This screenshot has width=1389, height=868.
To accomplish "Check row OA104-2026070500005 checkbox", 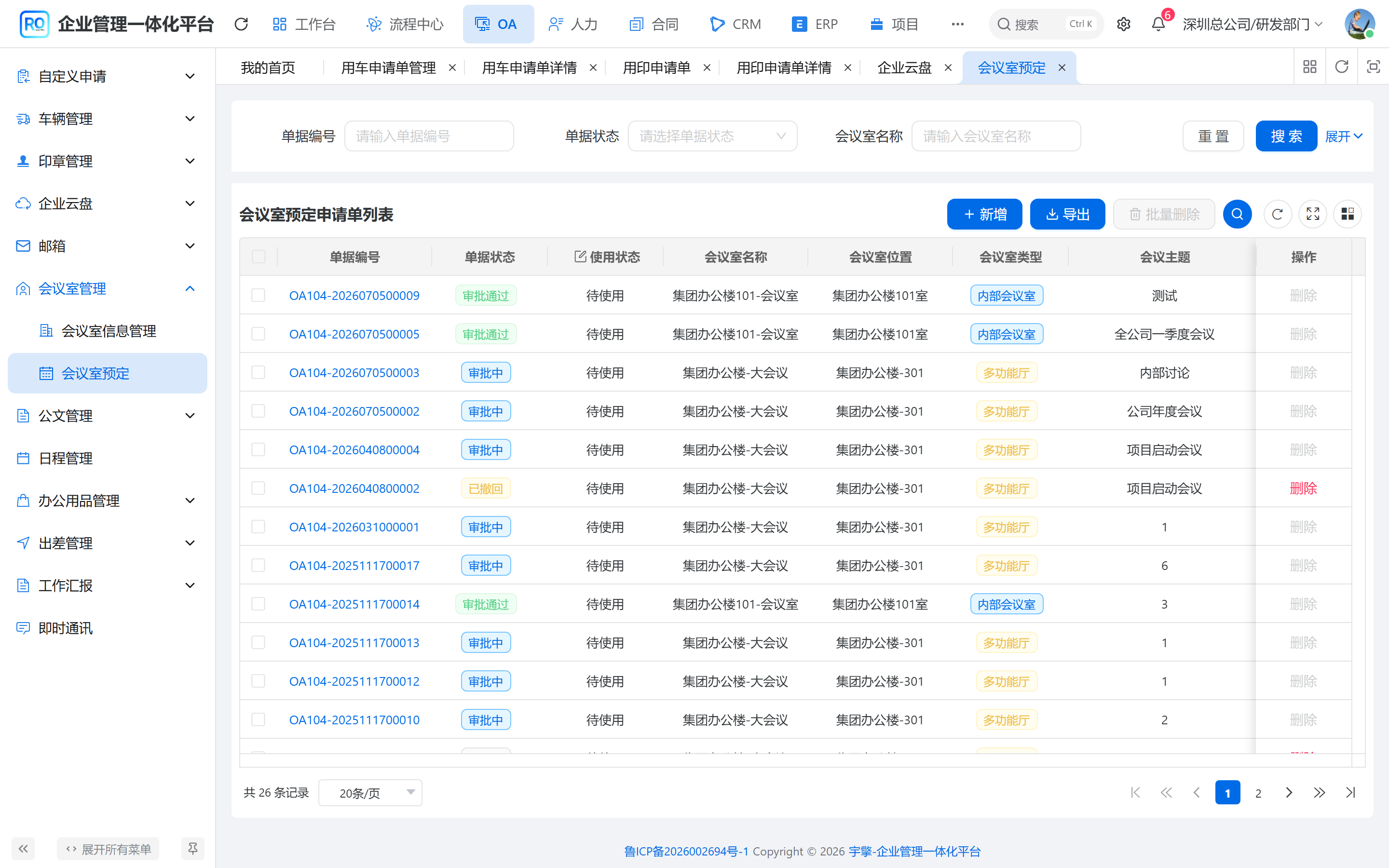I will point(259,334).
